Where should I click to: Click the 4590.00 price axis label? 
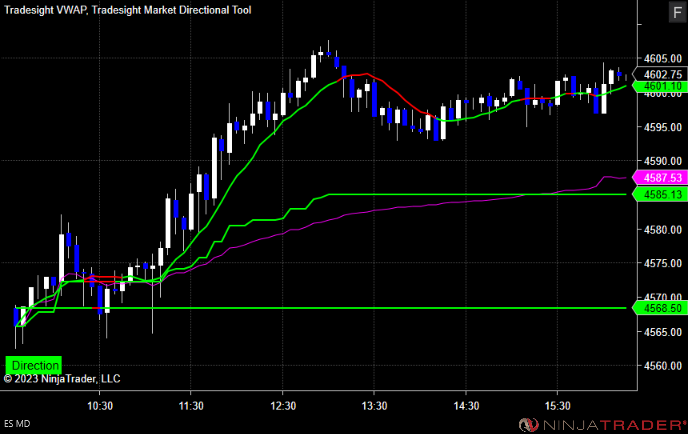(x=663, y=161)
